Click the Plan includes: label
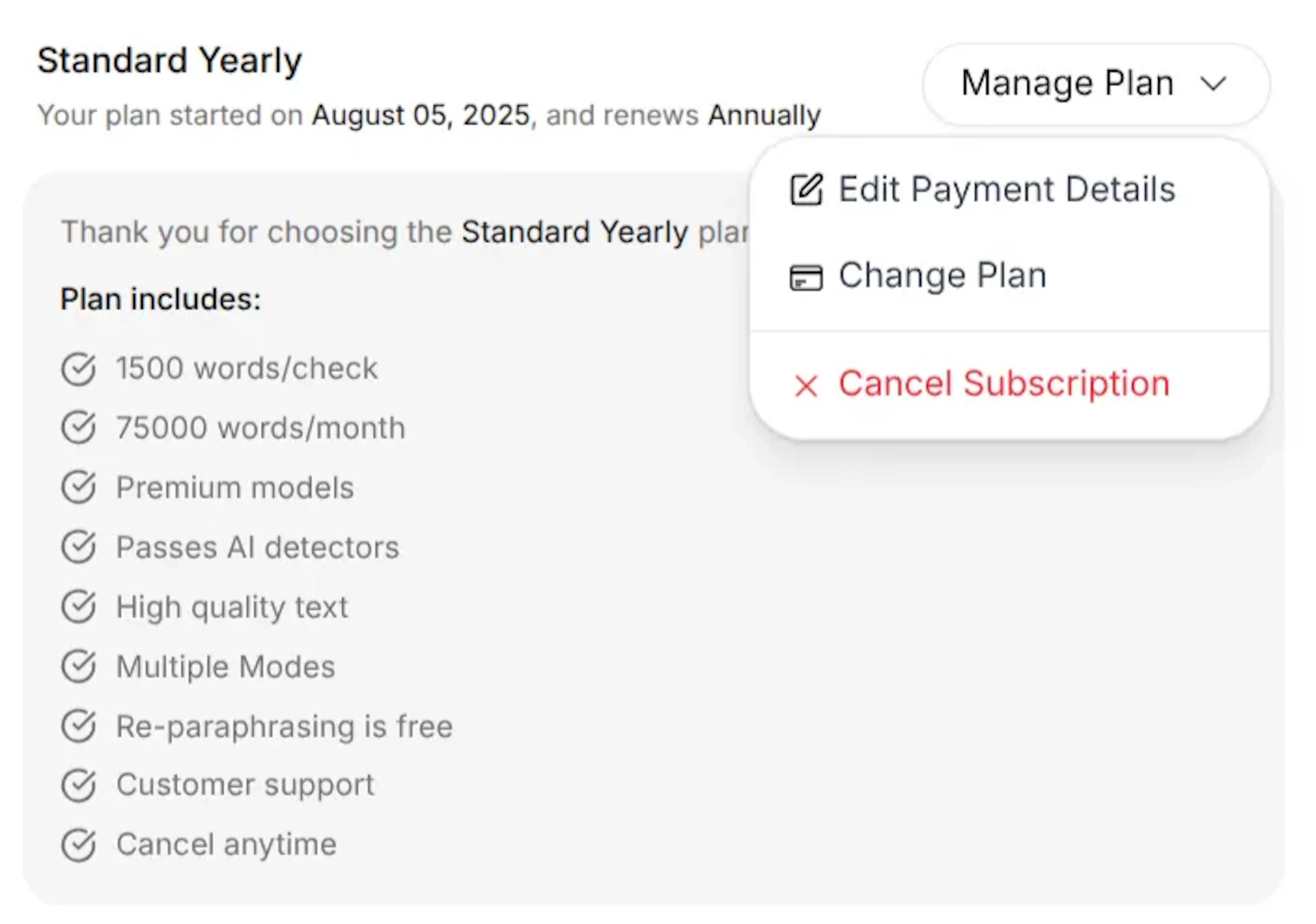Viewport: 1316px width, 924px height. click(x=160, y=299)
